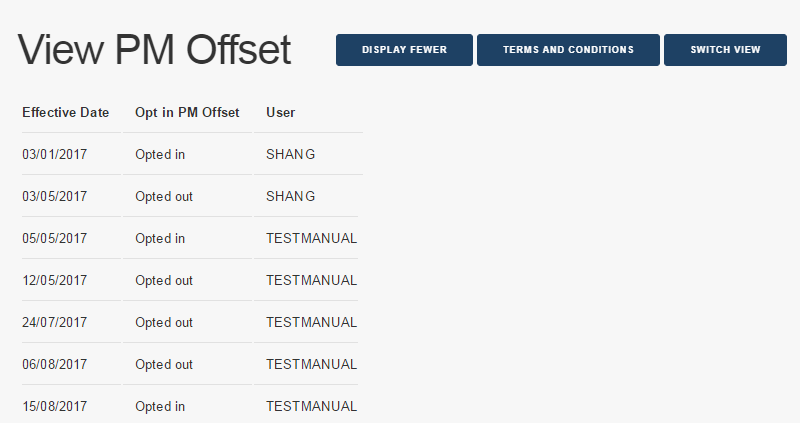This screenshot has height=423, width=800.
Task: Click Opted in status for 03/01/2017
Action: tap(160, 155)
